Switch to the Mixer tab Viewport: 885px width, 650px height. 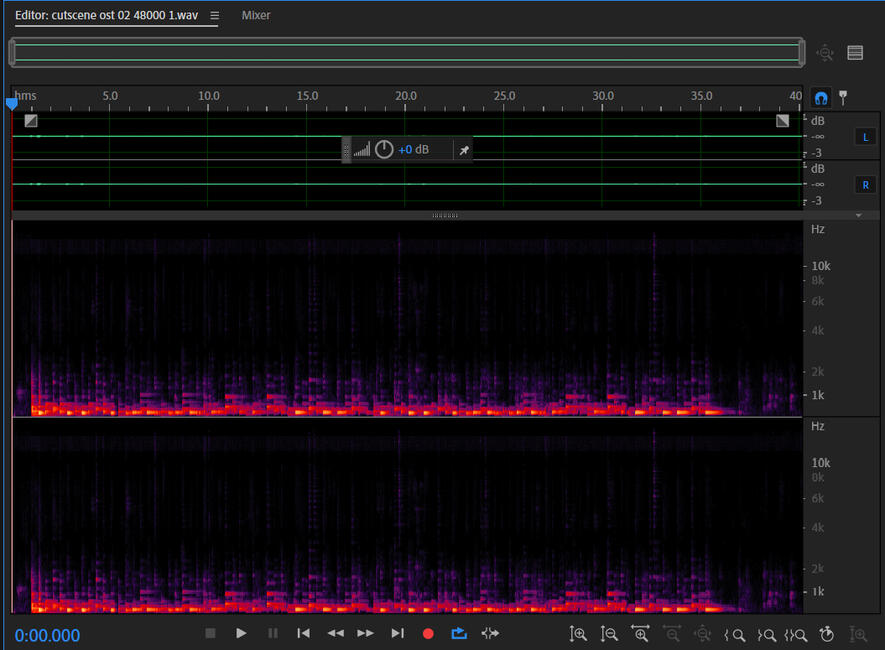[x=256, y=15]
